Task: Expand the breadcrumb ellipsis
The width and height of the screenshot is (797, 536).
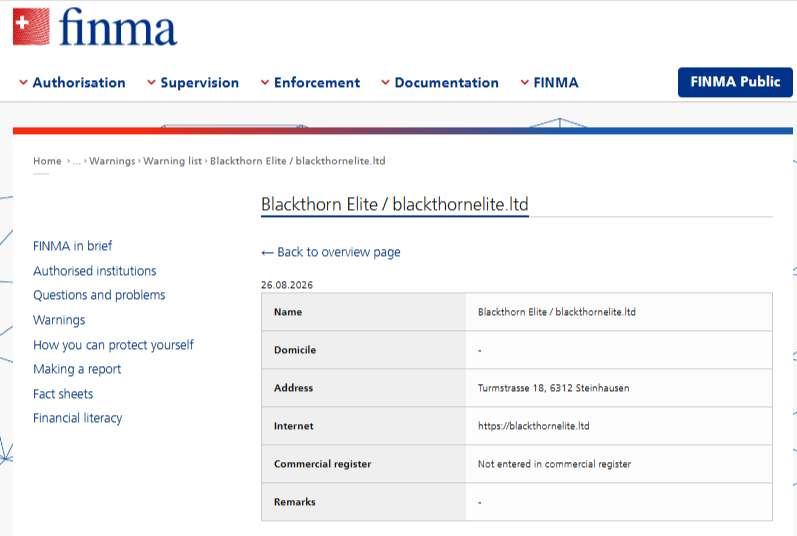Action: pyautogui.click(x=76, y=162)
